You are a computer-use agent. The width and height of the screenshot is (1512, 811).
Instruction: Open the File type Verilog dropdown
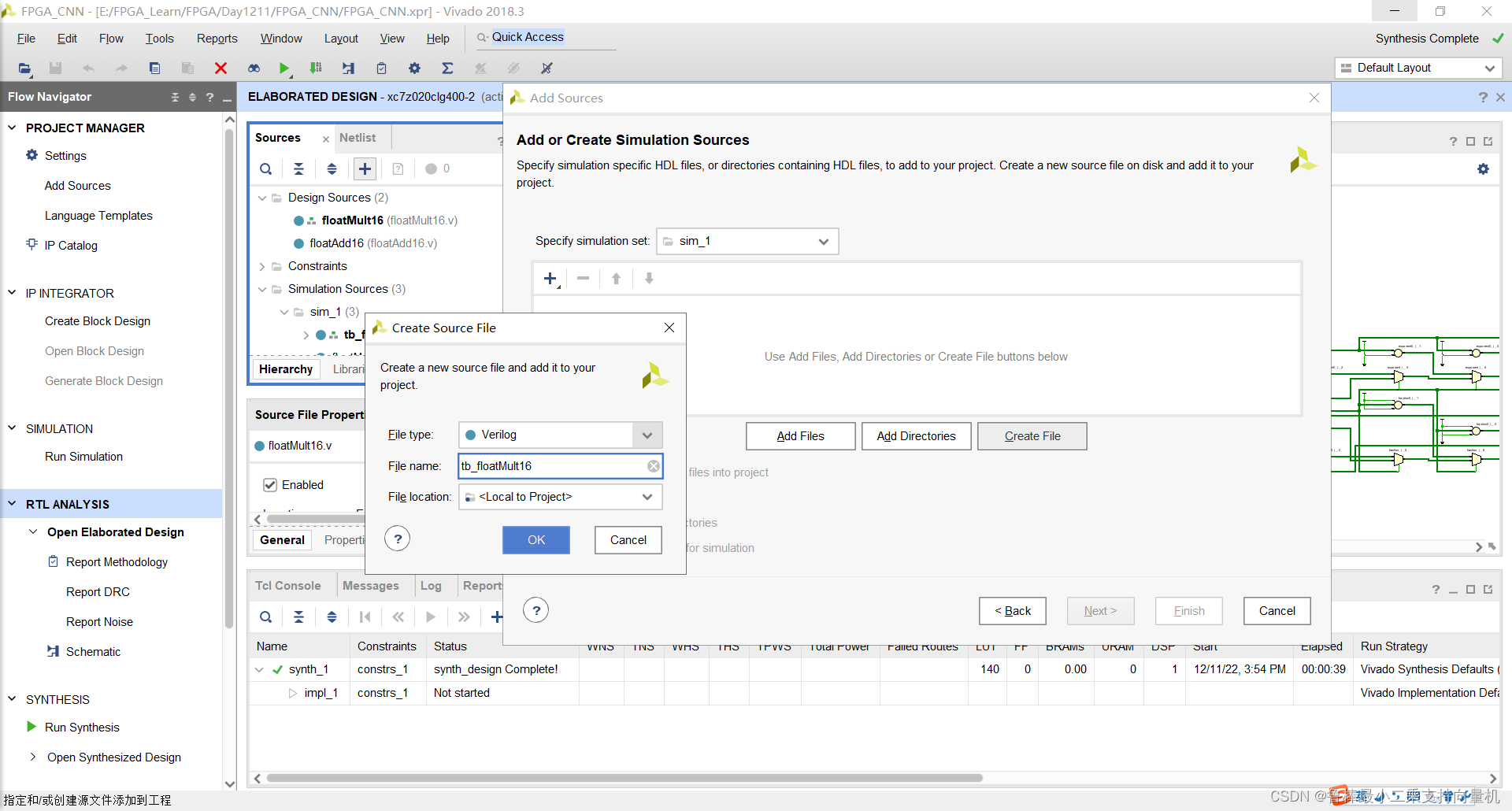[x=647, y=435]
